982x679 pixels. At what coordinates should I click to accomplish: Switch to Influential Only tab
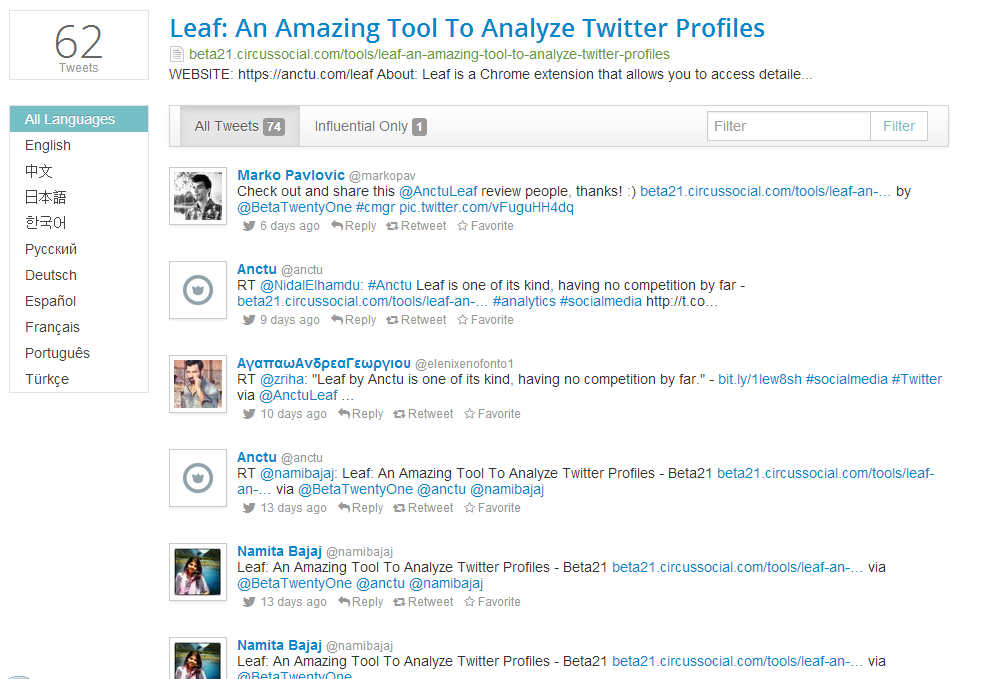click(370, 126)
